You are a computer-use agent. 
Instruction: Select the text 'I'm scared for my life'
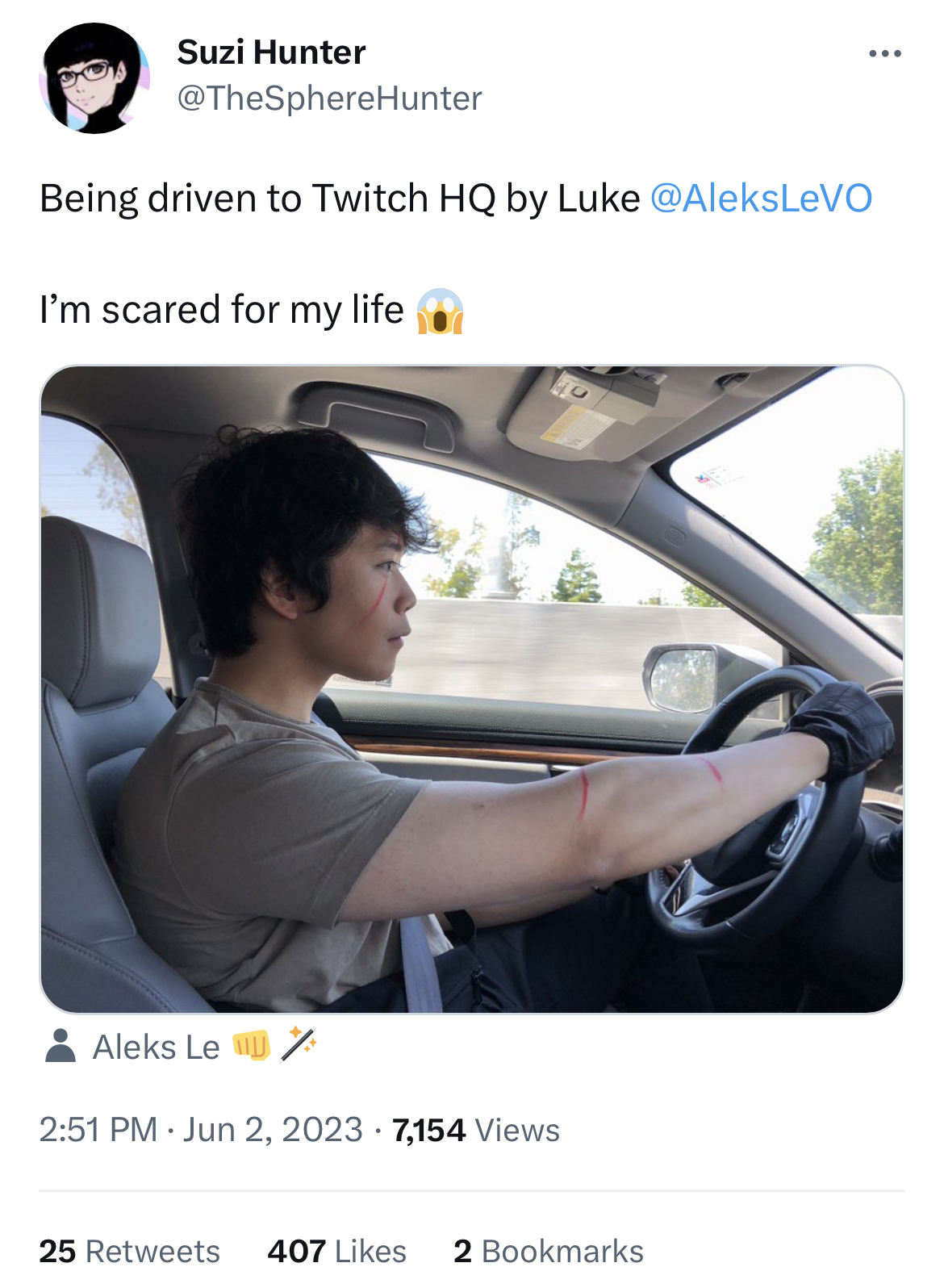222,310
